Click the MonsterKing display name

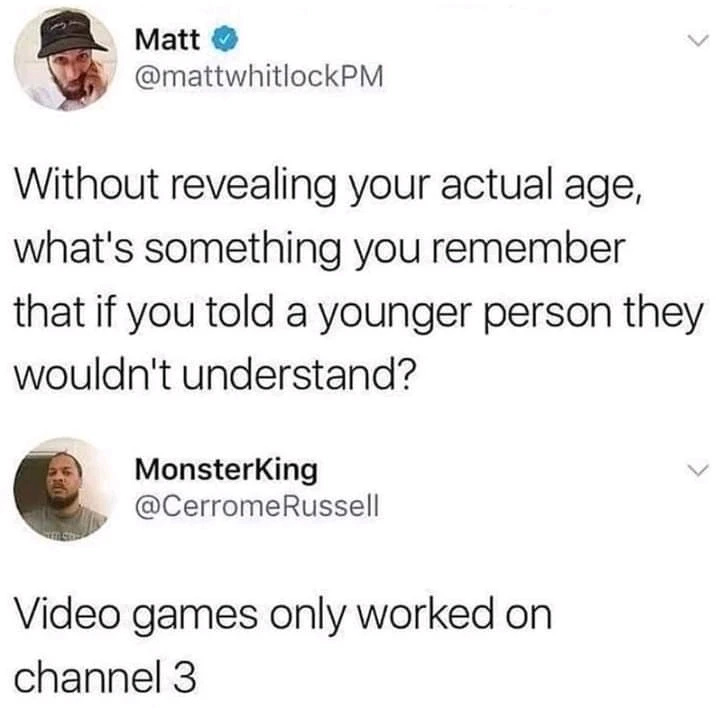(x=226, y=471)
